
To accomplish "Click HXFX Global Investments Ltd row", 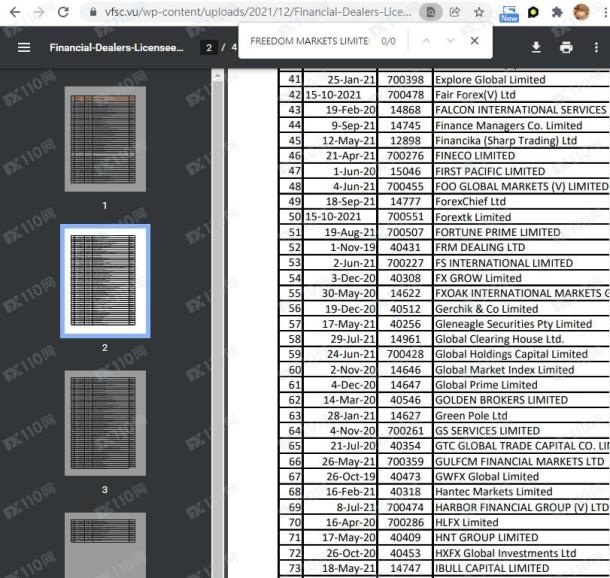I will 444,553.
